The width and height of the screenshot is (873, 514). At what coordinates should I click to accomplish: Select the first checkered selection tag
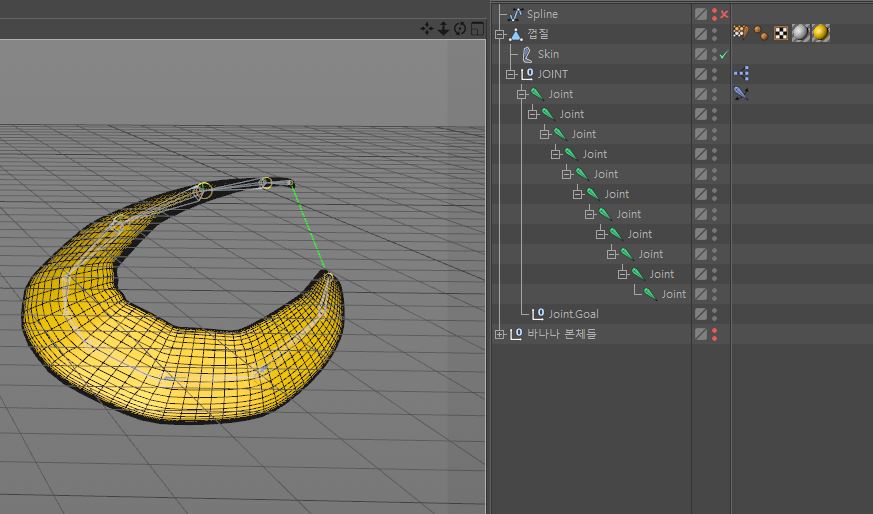[x=741, y=34]
